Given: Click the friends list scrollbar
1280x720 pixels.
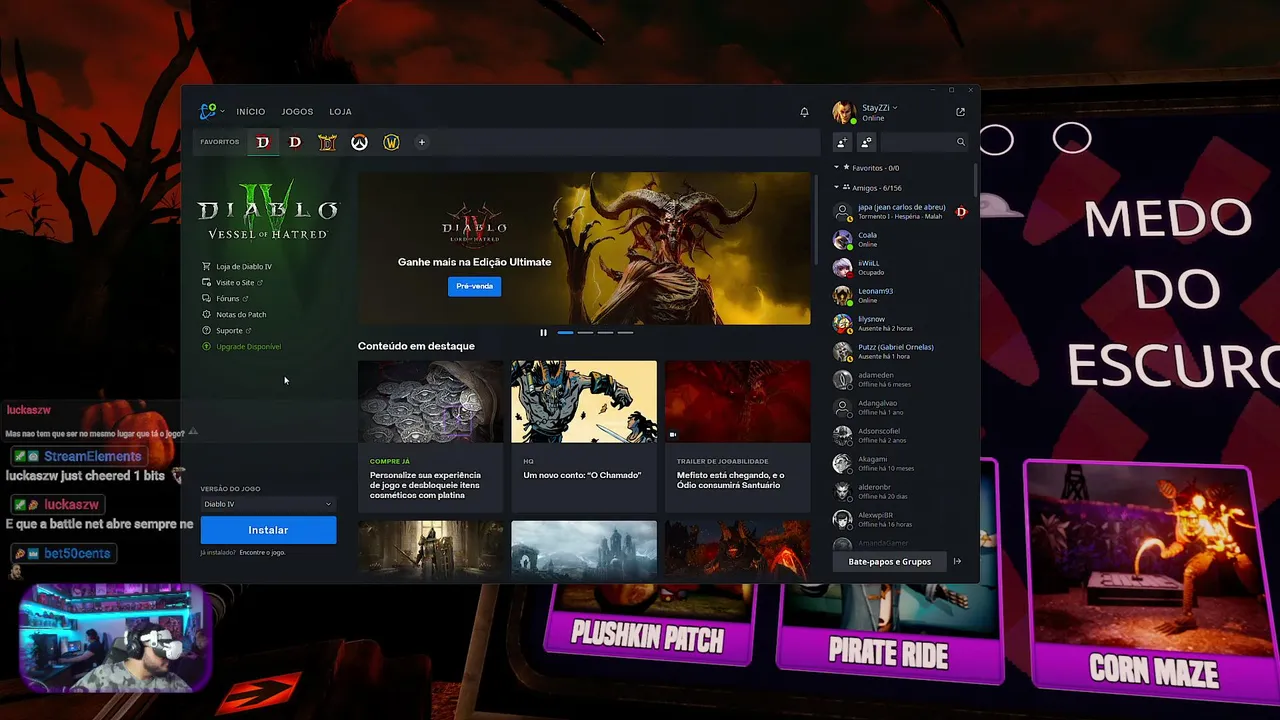Looking at the screenshot, I should pyautogui.click(x=975, y=178).
